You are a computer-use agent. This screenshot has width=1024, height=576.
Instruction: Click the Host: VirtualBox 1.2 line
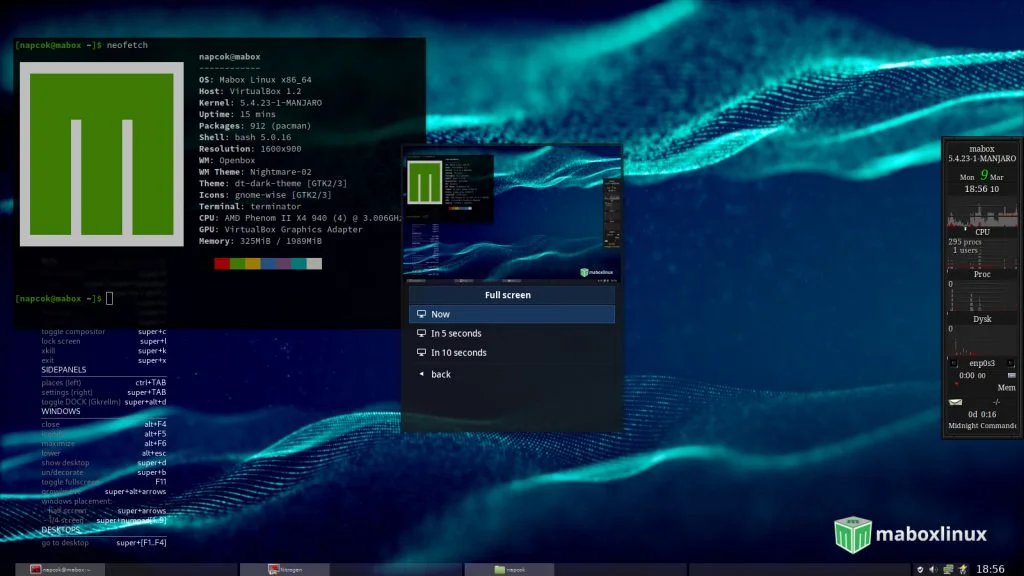tap(250, 91)
